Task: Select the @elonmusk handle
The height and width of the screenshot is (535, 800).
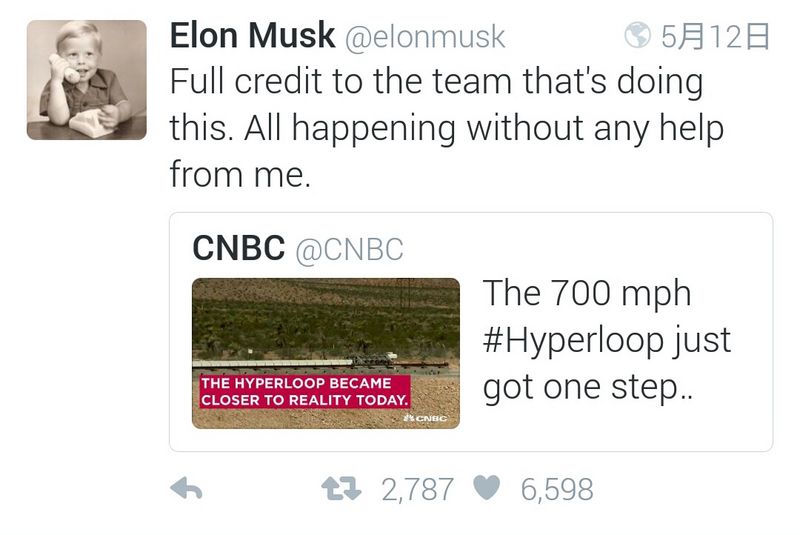Action: click(x=425, y=38)
